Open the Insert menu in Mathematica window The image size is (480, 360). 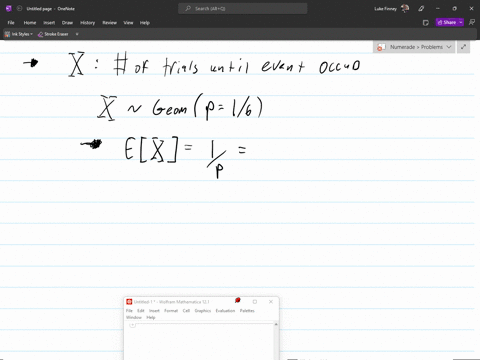coord(154,311)
